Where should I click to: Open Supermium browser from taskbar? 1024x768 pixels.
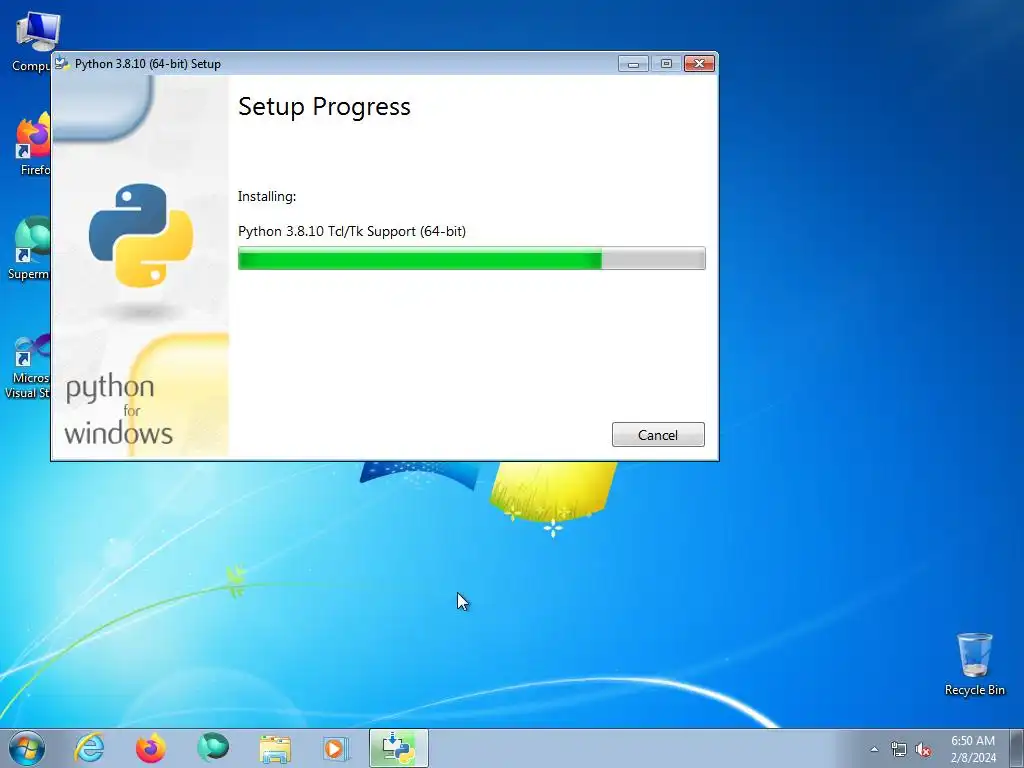213,748
